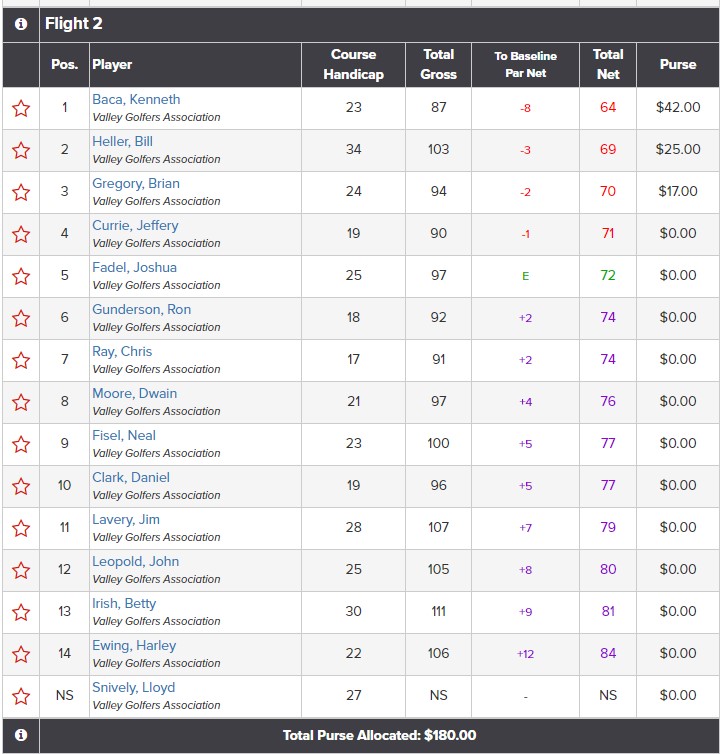The width and height of the screenshot is (722, 754).
Task: Open Brian Gregory's player profile link
Action: pos(136,183)
